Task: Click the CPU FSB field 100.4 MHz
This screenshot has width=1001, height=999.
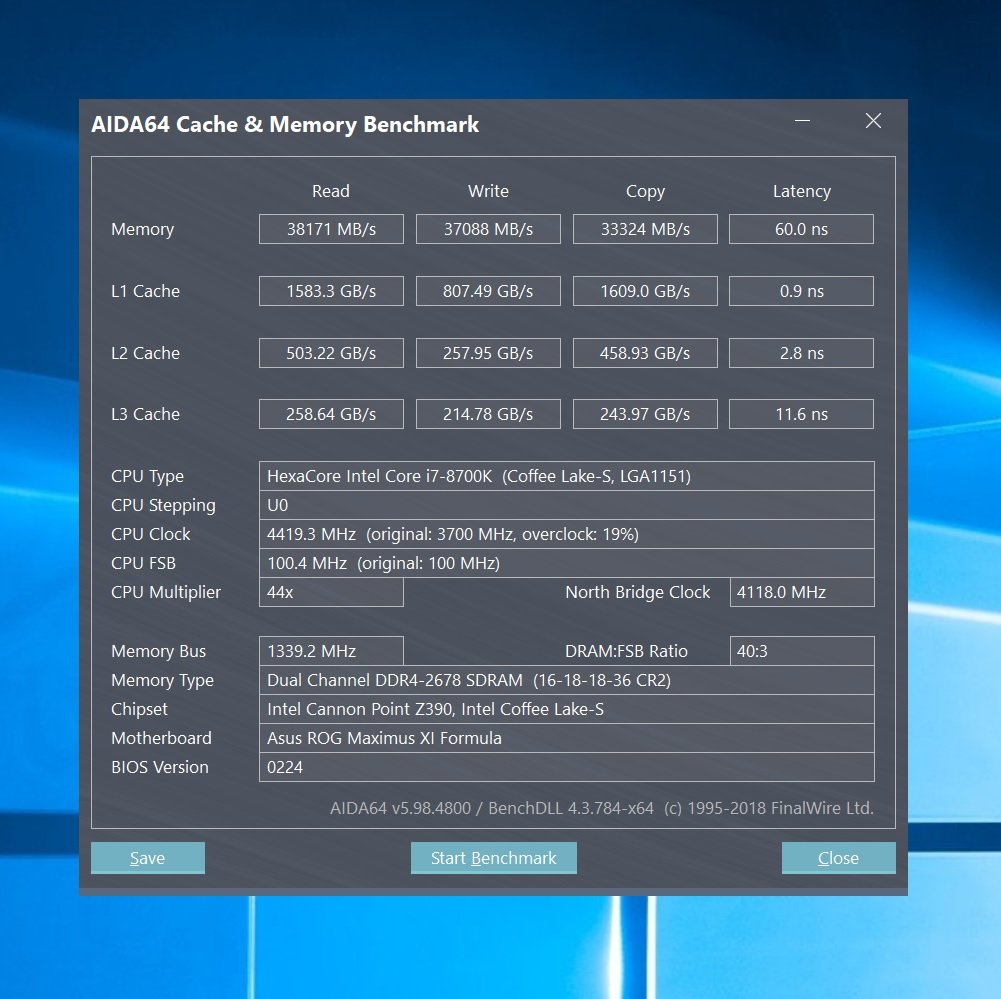Action: click(567, 563)
